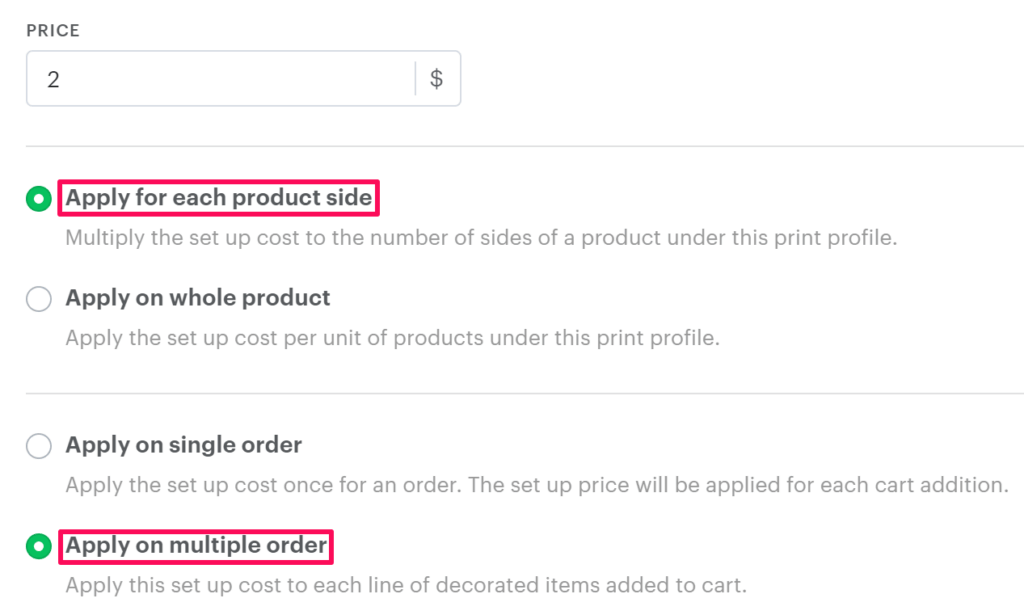The width and height of the screenshot is (1024, 615).
Task: Enable the 'Apply on single order' radio option
Action: point(38,446)
